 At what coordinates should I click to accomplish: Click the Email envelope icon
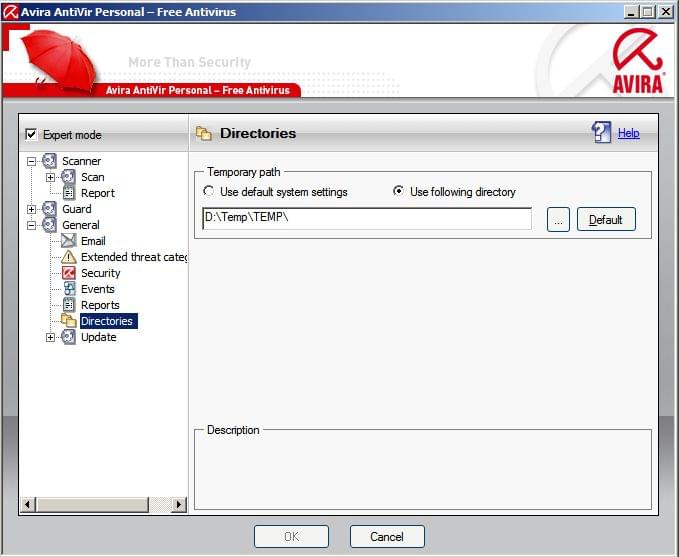point(68,240)
